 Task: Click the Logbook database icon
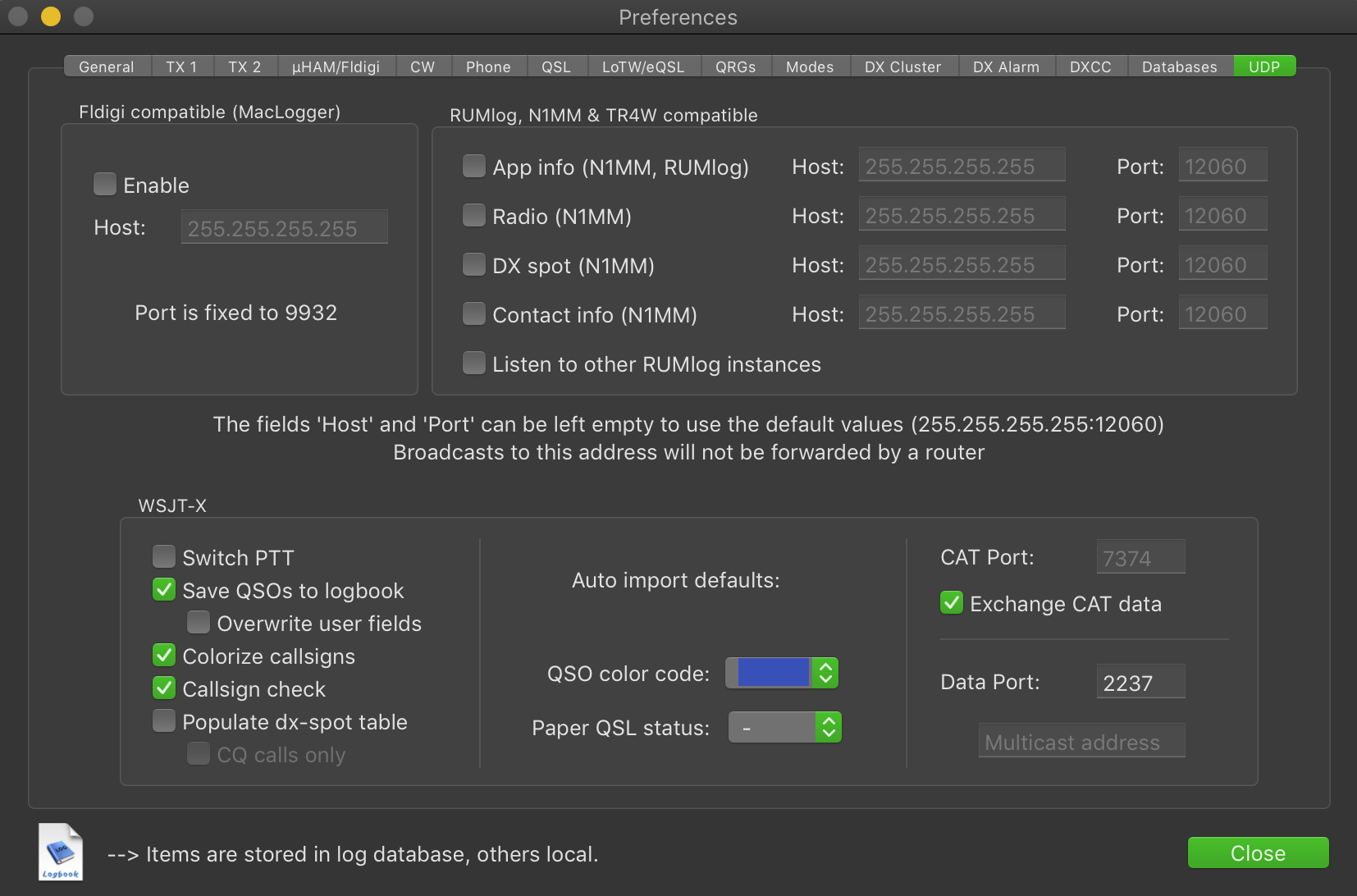coord(61,852)
